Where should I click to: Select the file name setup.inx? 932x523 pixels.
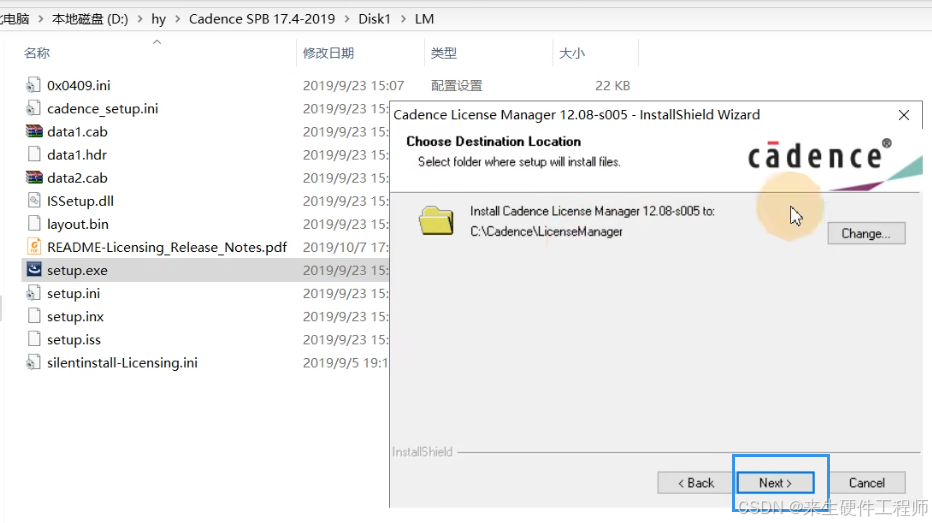[75, 316]
